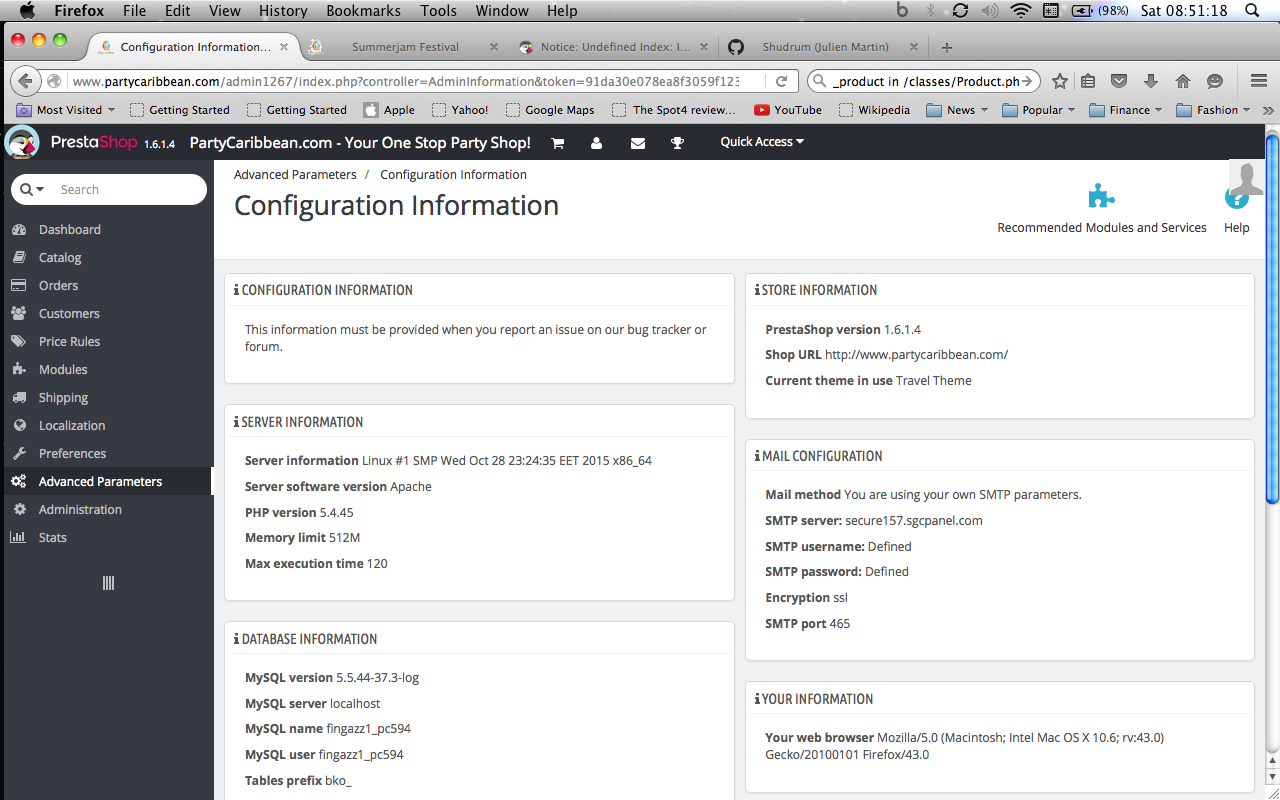The width and height of the screenshot is (1280, 800).
Task: Open the YouTube bookmark
Action: 788,110
